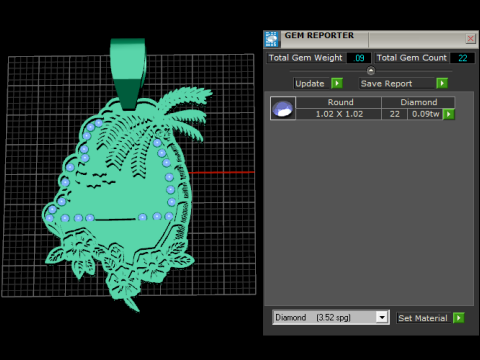Click the Round shape cell
Image resolution: width=480 pixels, height=360 pixels.
coord(339,102)
